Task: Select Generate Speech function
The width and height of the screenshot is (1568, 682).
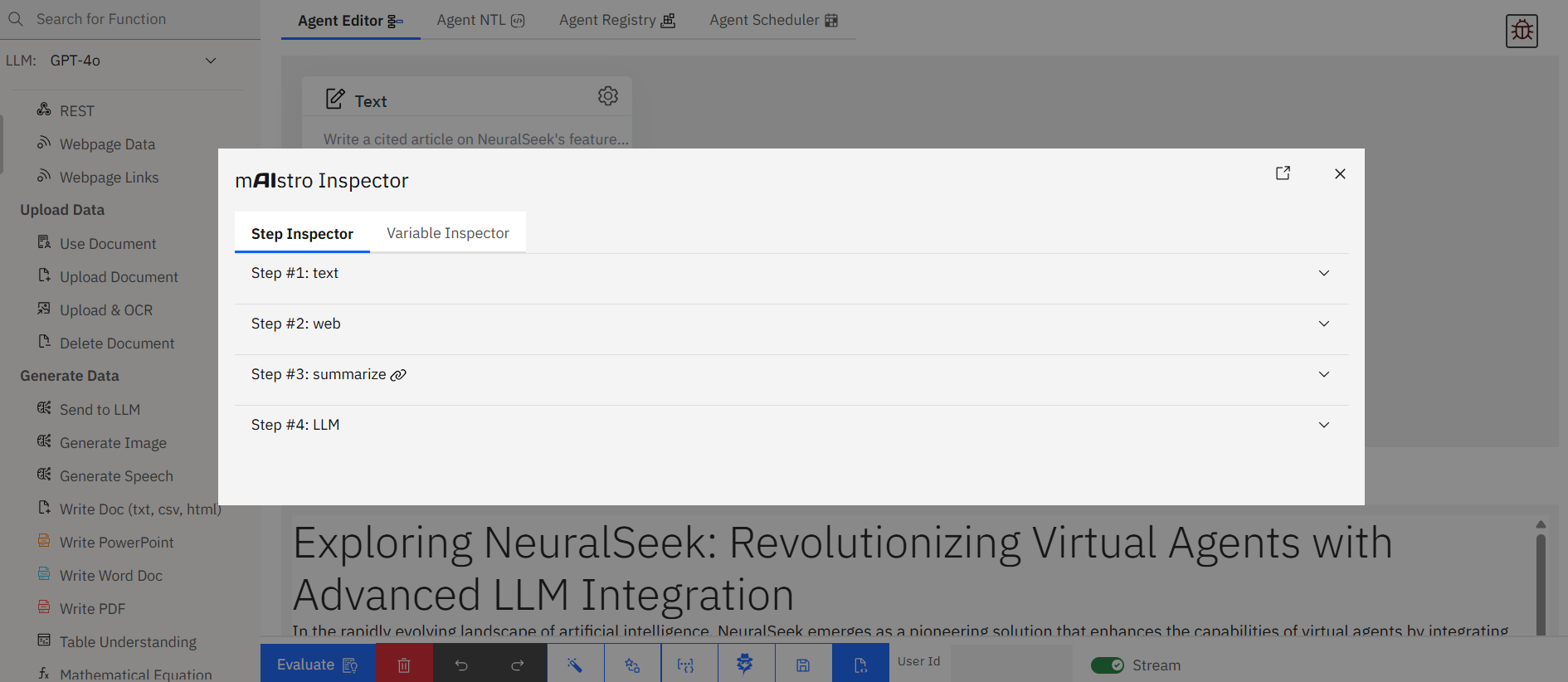Action: [x=116, y=475]
